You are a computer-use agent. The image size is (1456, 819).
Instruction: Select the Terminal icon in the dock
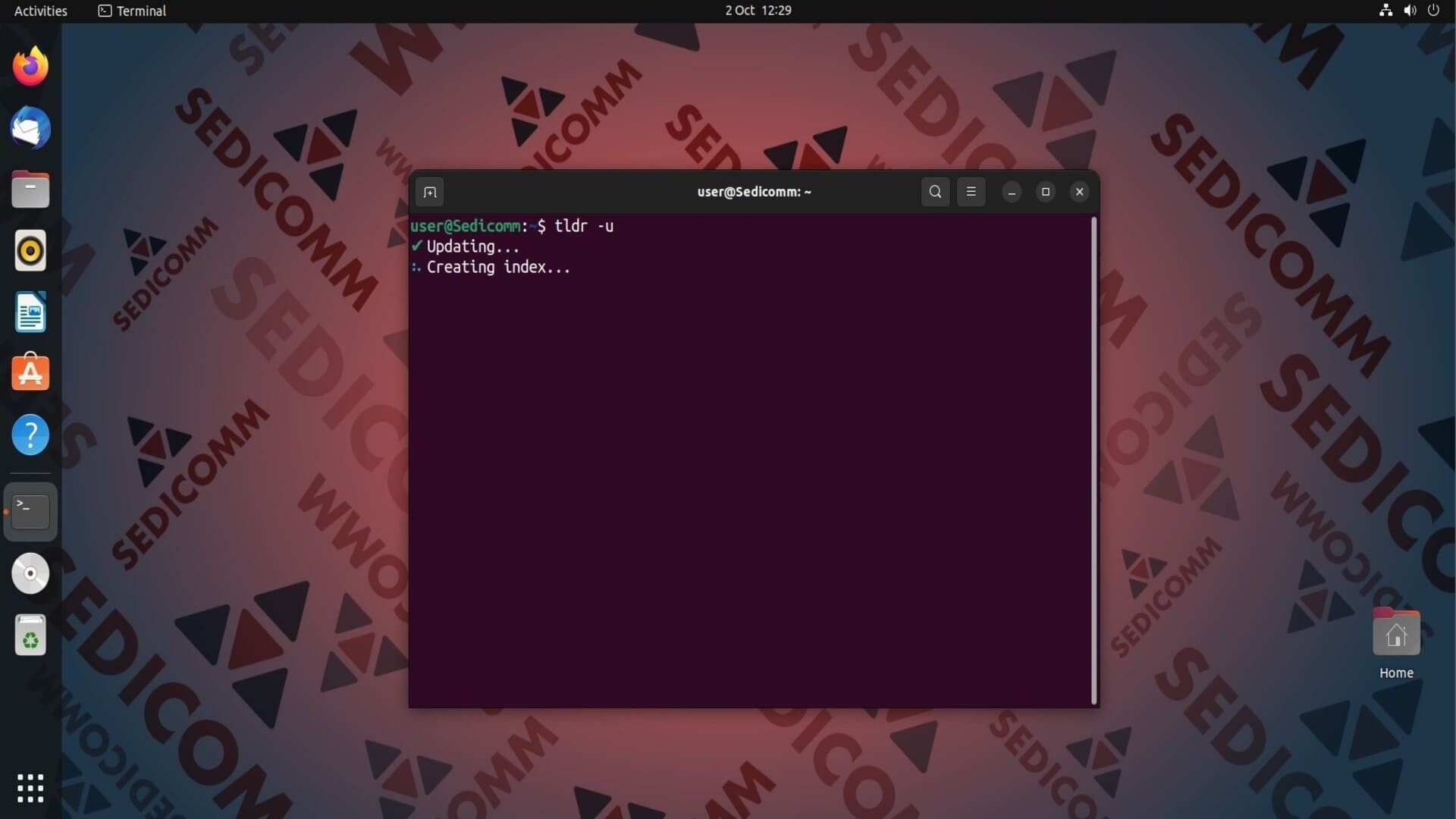click(x=30, y=512)
